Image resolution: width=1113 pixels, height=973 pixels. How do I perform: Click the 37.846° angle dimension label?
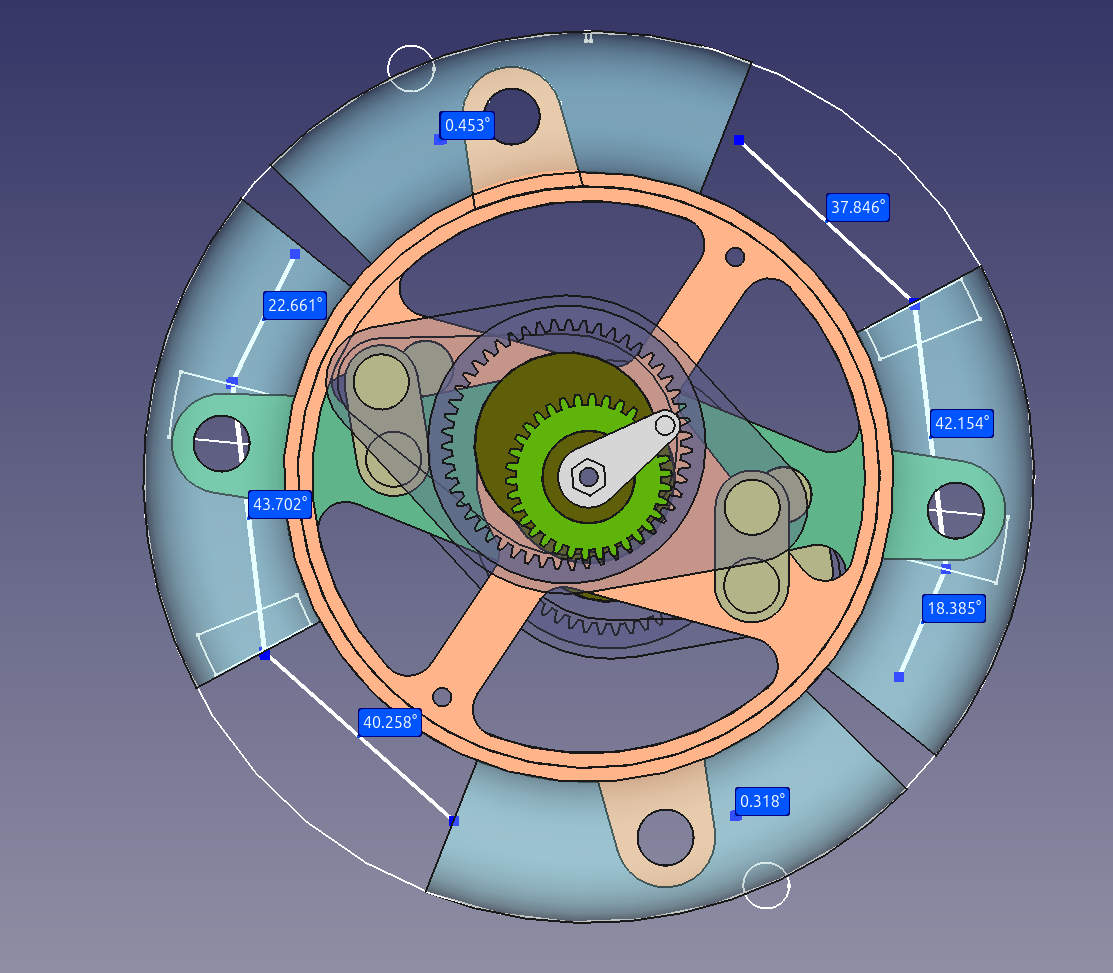[857, 207]
